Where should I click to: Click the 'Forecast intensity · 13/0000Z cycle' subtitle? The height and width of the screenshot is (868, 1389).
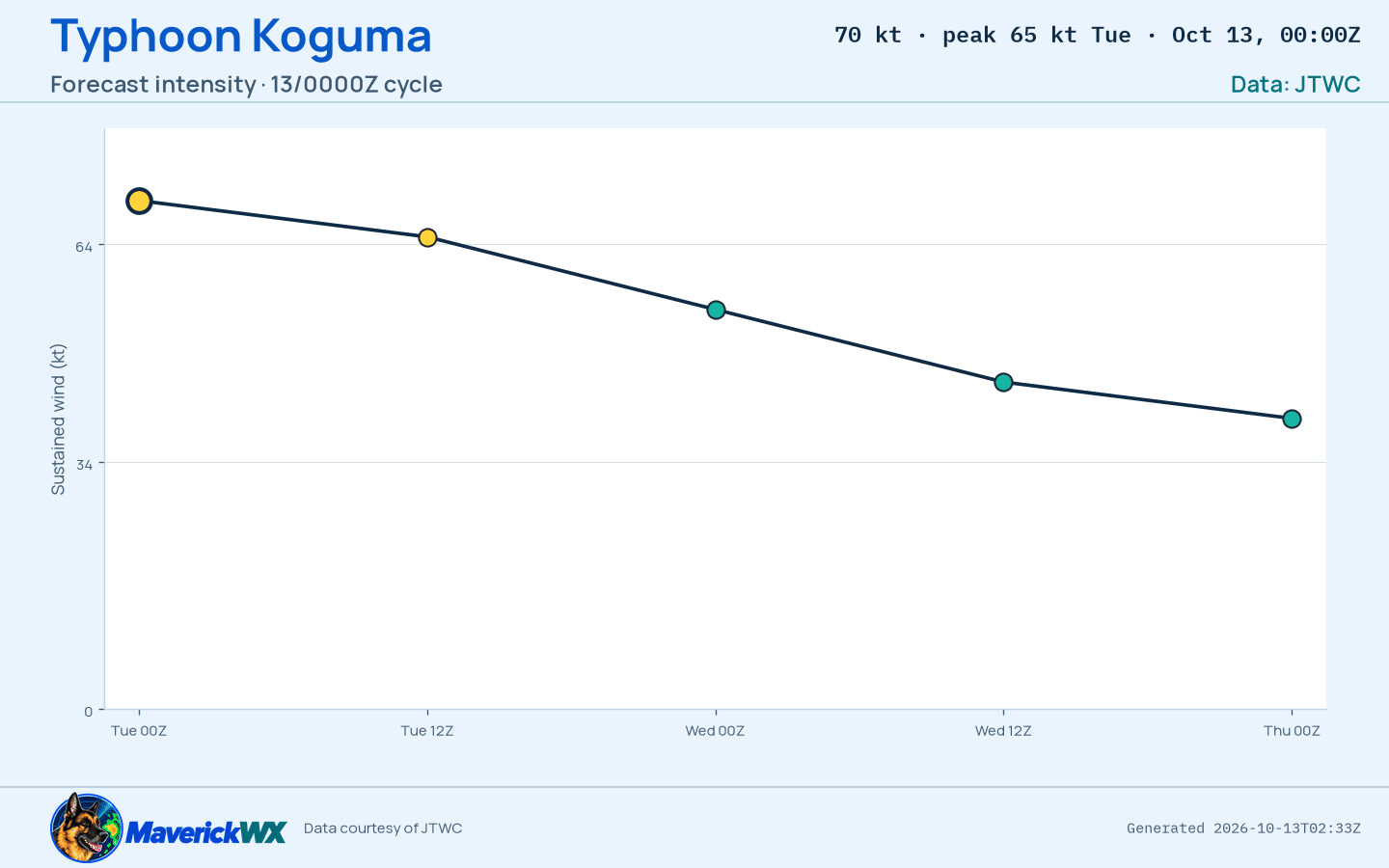pos(246,84)
